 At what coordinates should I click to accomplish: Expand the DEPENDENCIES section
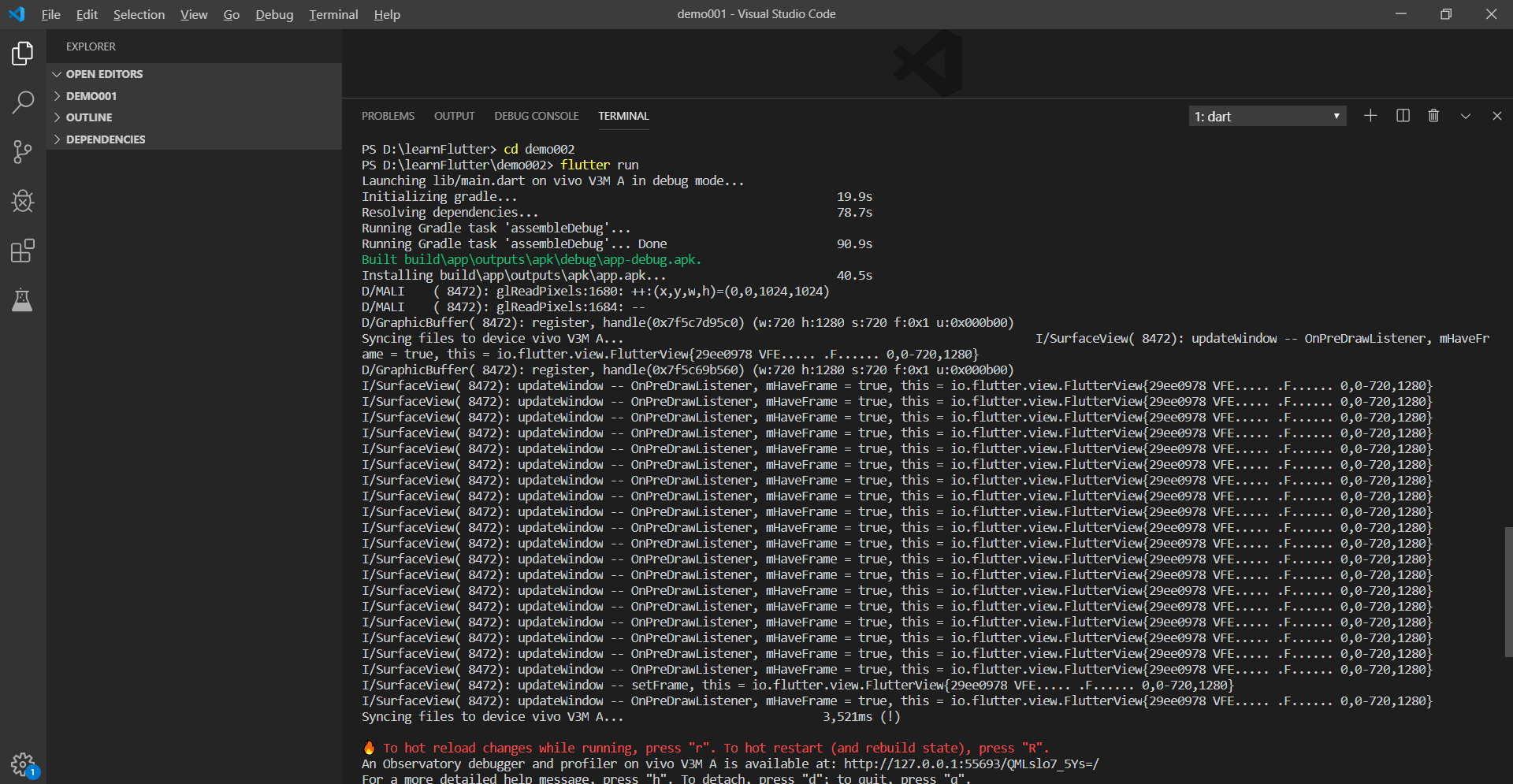pyautogui.click(x=194, y=139)
